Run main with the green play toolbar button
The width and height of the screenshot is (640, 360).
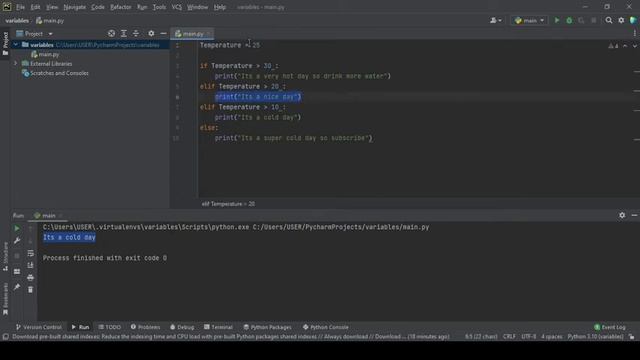tap(557, 20)
